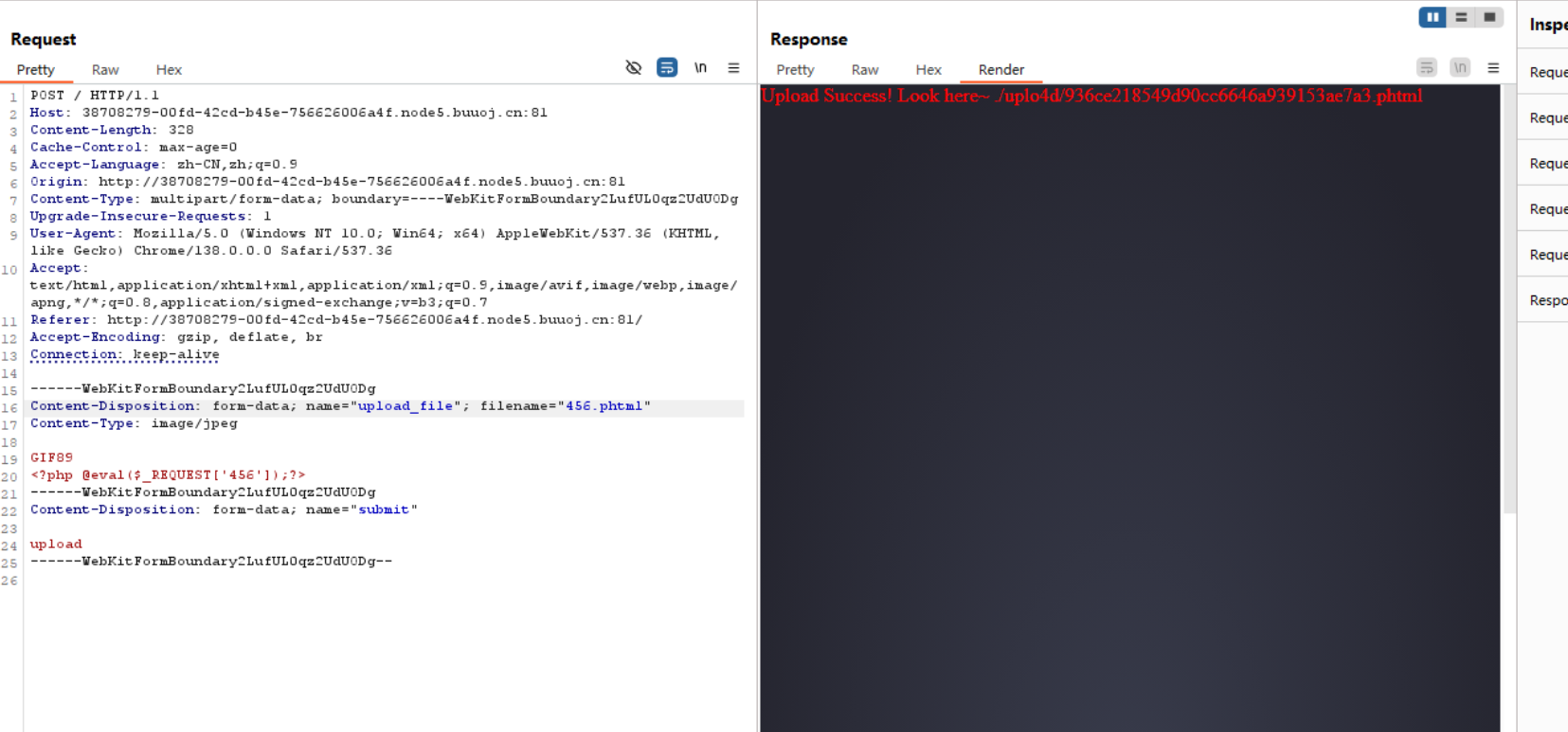Switch to the Response Render tab

(1001, 70)
